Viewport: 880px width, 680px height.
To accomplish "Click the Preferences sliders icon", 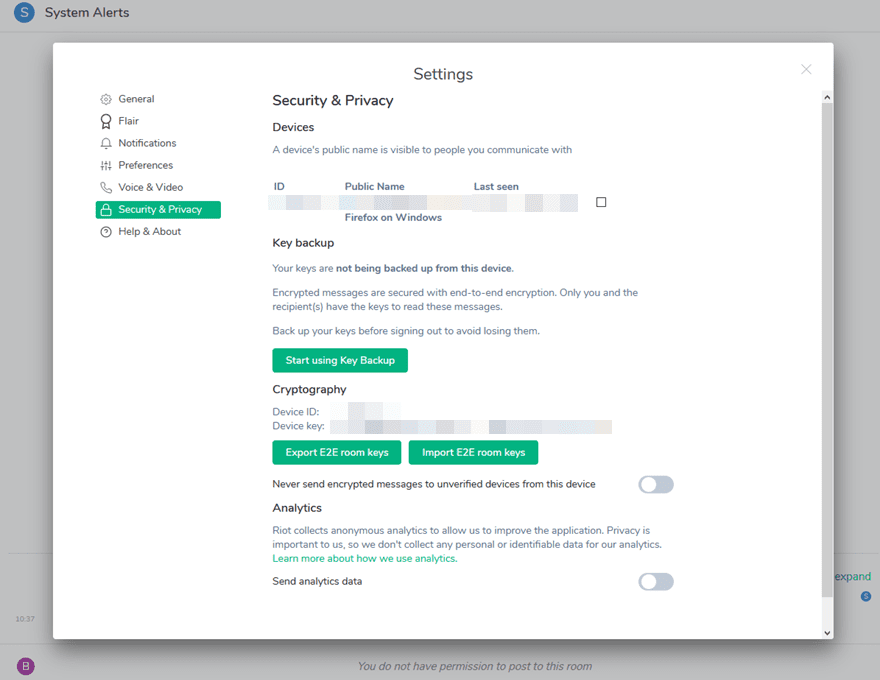I will click(106, 165).
